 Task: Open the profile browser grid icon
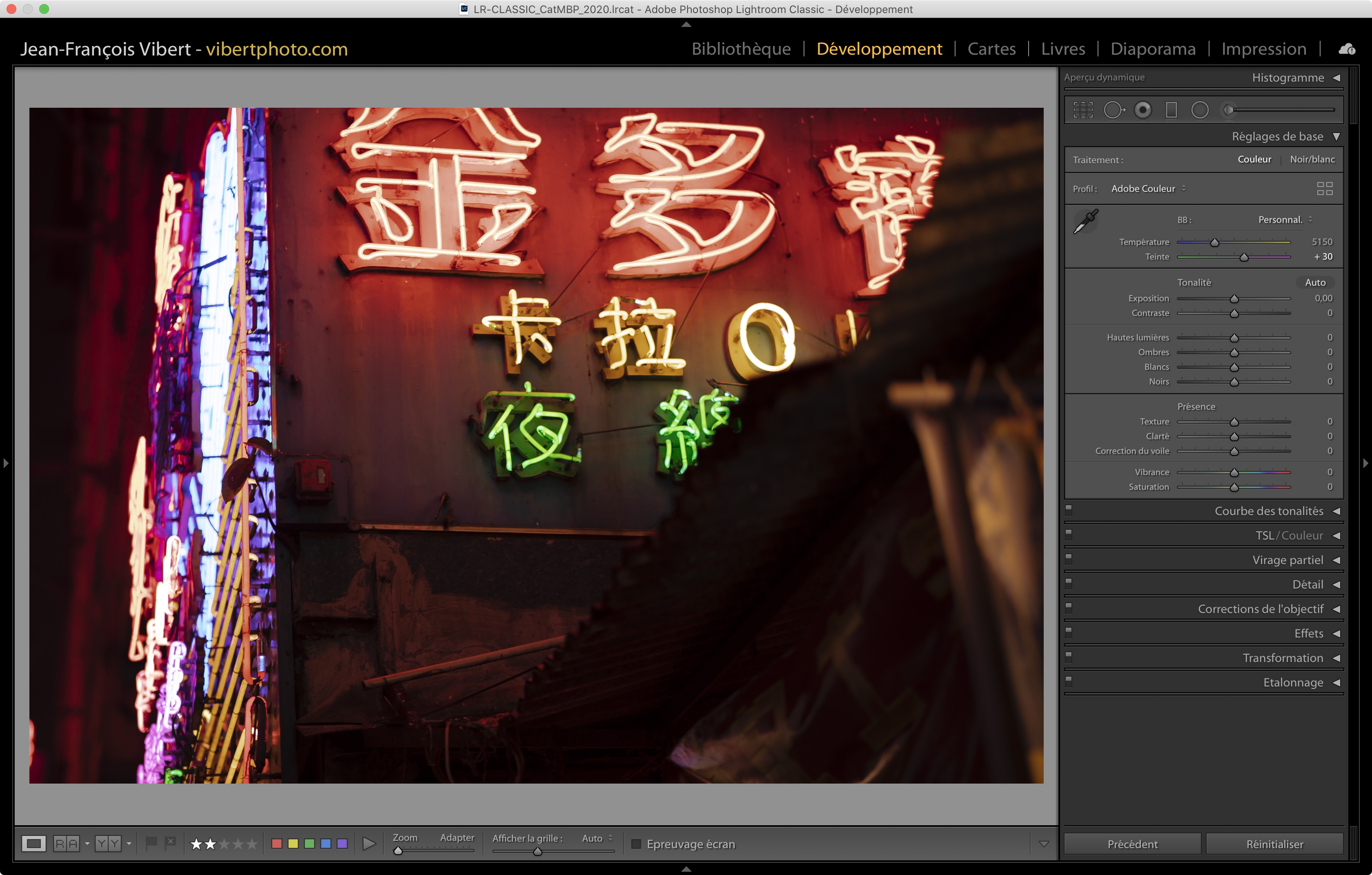1324,189
